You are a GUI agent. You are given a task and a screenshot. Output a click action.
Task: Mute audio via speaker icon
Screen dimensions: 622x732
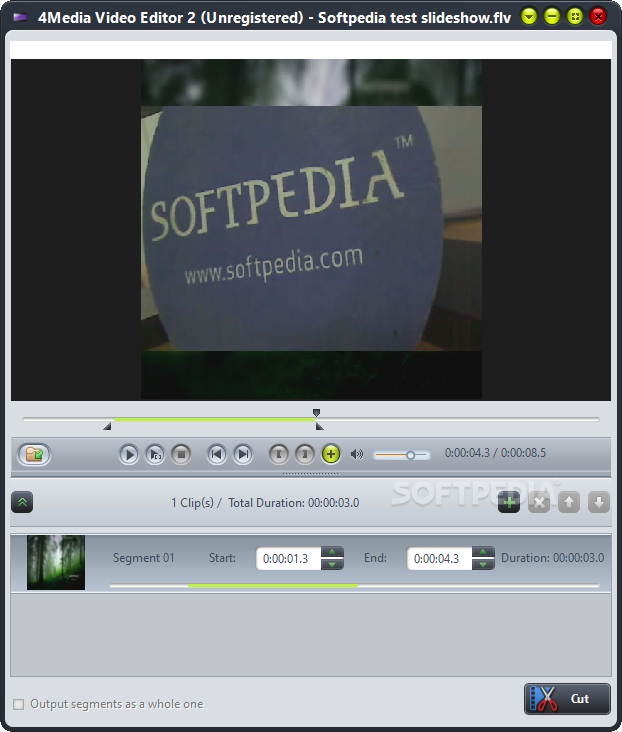pyautogui.click(x=357, y=454)
